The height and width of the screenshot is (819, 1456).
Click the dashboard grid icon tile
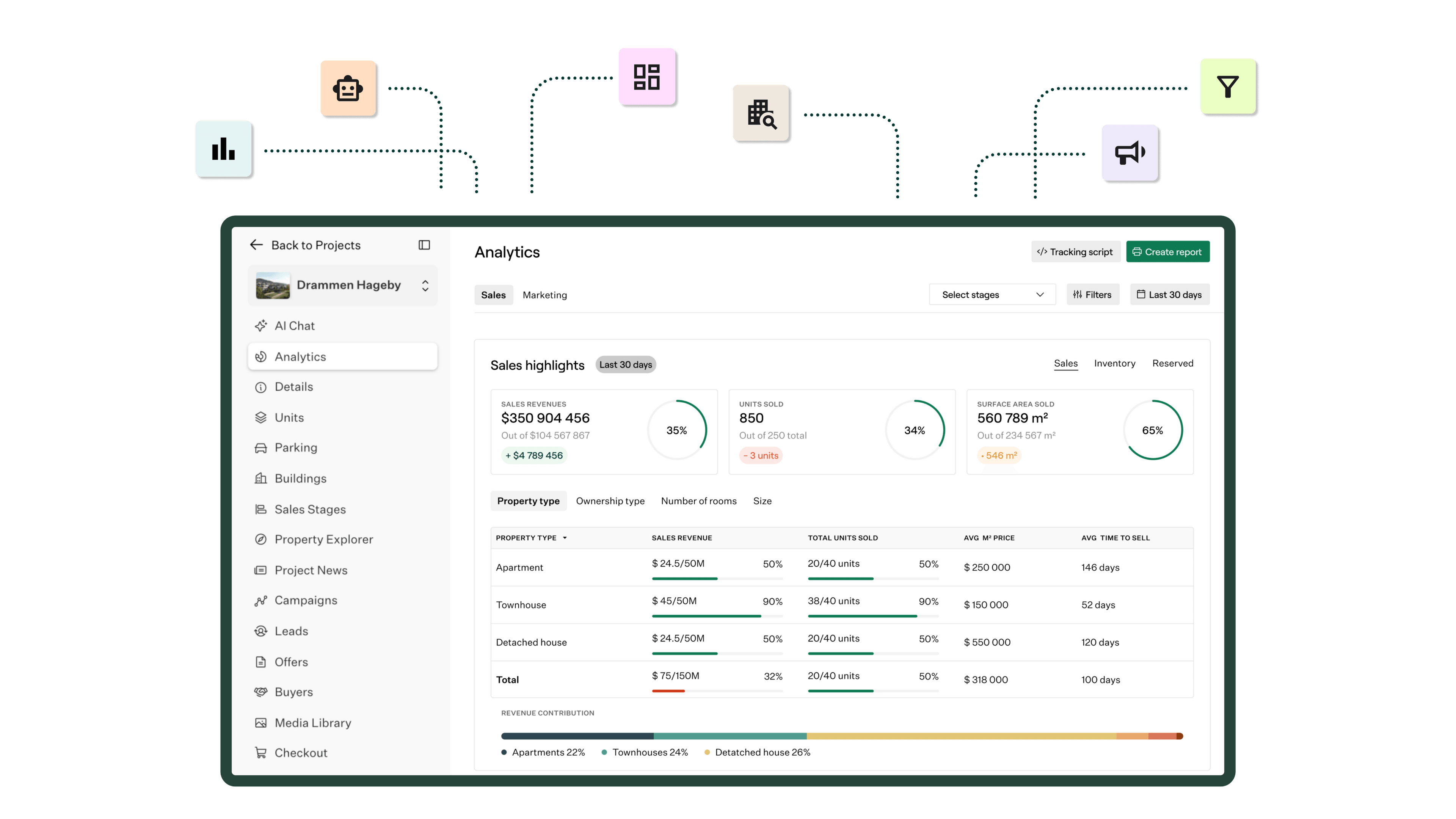click(646, 76)
